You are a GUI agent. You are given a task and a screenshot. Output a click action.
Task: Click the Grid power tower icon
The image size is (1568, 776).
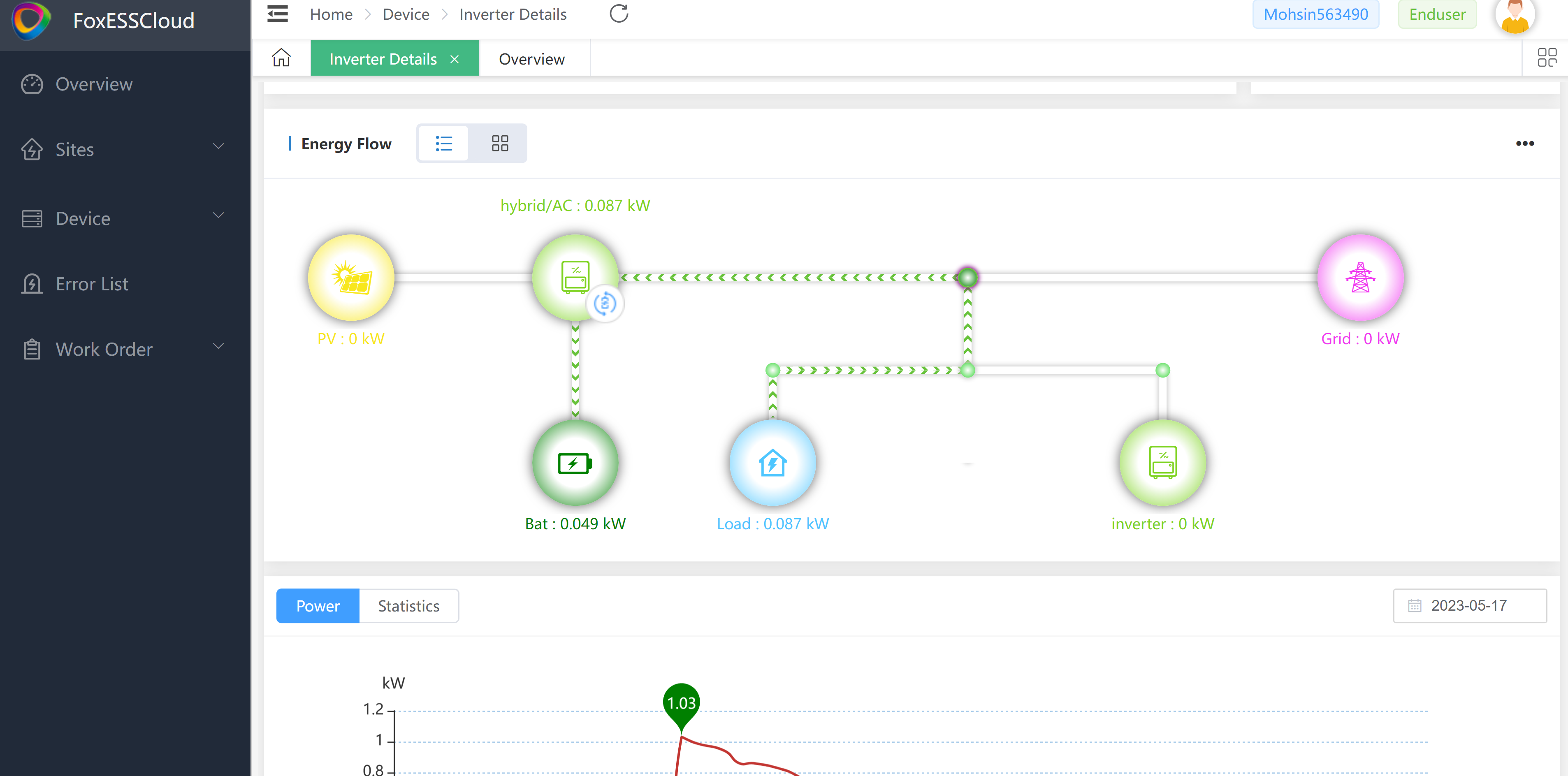pos(1360,278)
